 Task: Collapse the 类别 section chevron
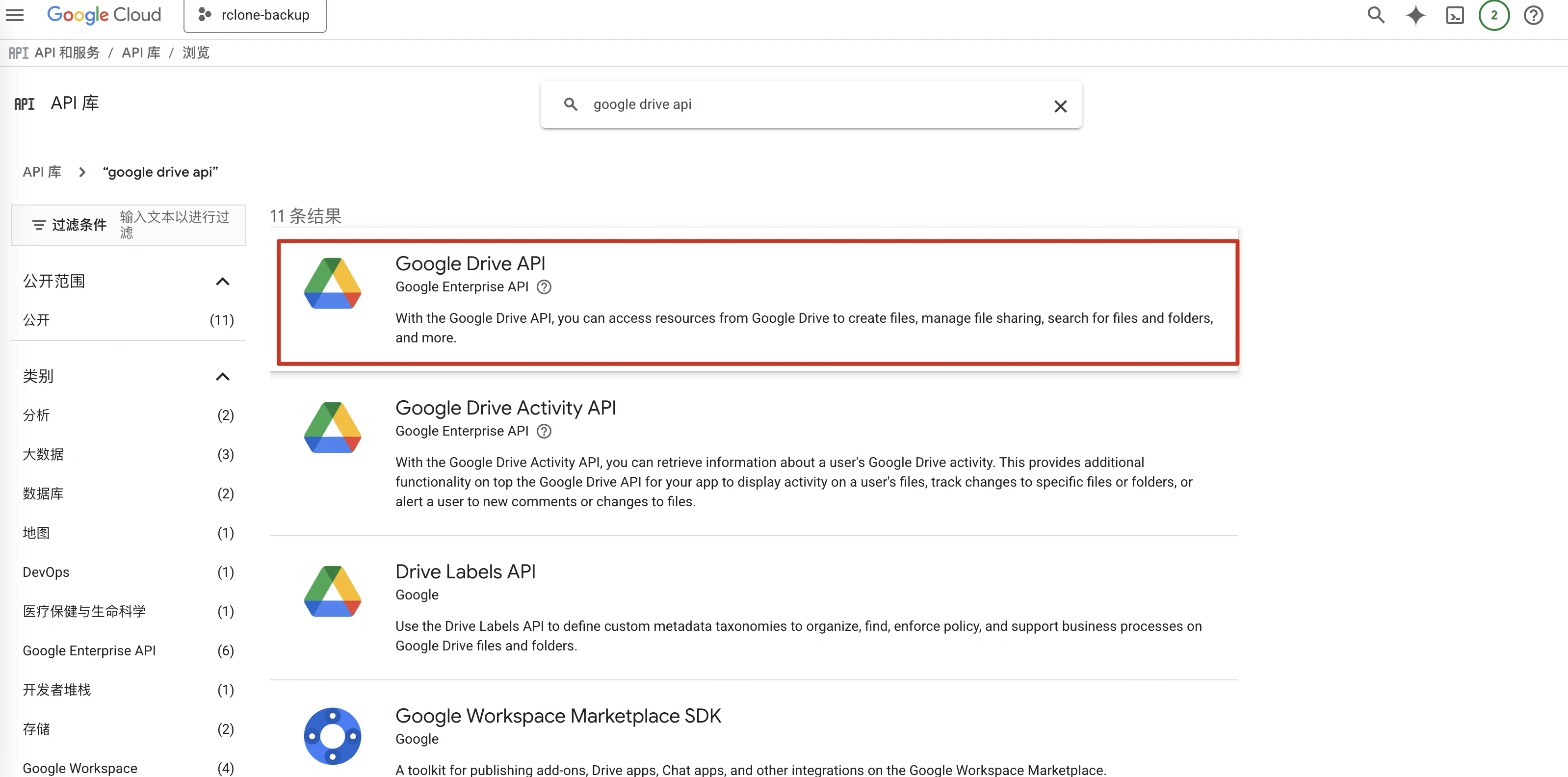point(223,377)
